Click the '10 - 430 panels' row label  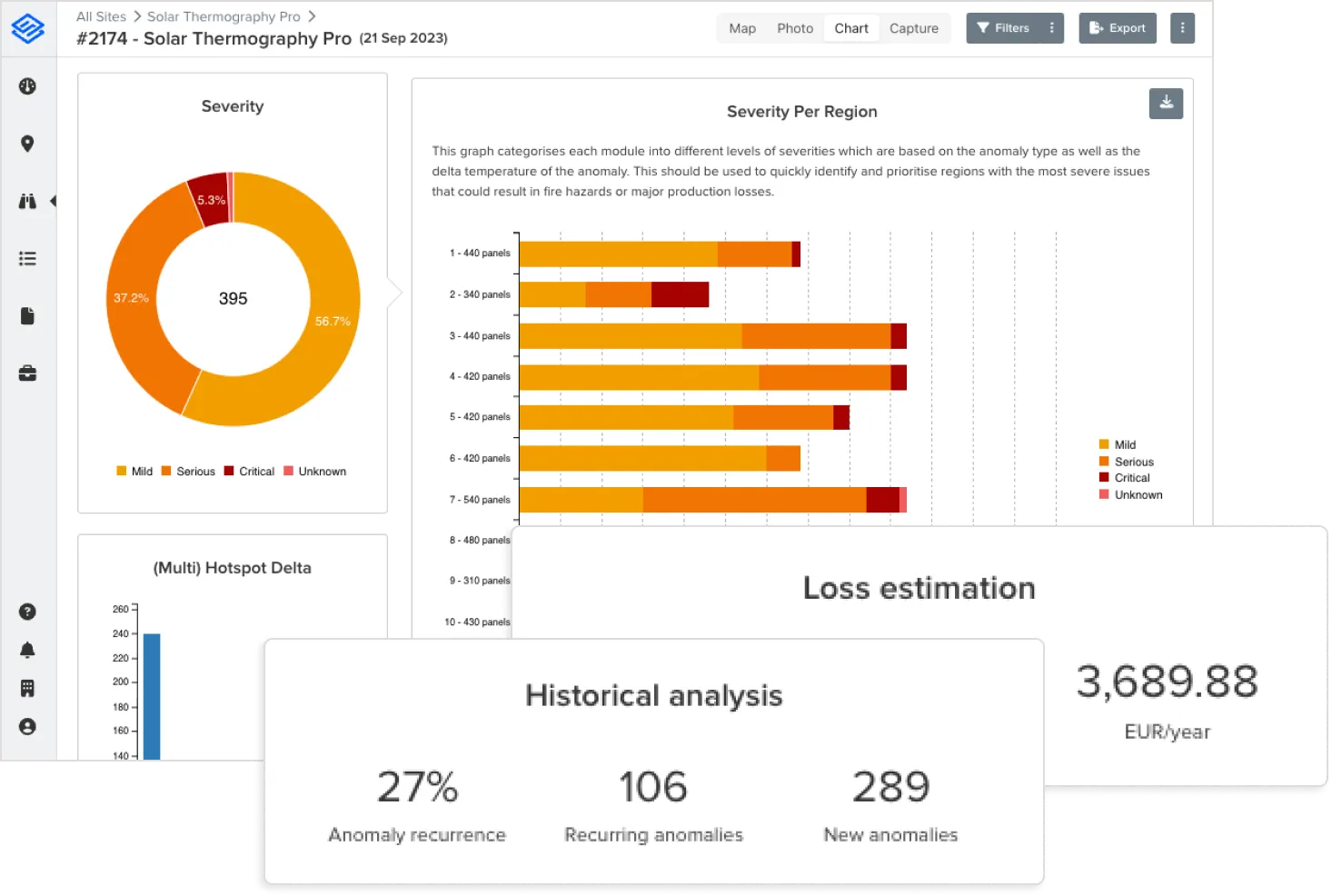[x=477, y=622]
